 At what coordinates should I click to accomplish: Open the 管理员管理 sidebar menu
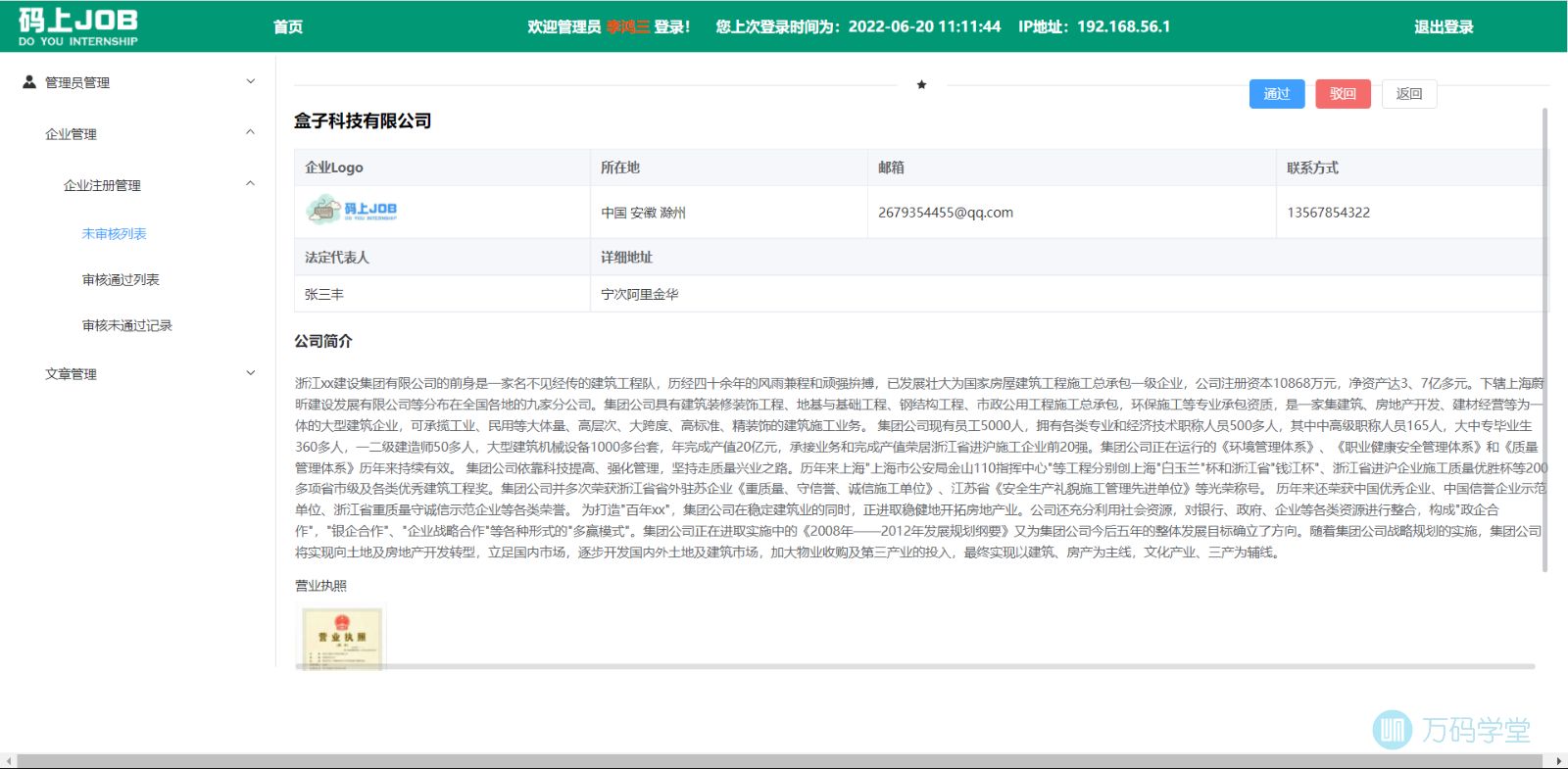pos(138,82)
